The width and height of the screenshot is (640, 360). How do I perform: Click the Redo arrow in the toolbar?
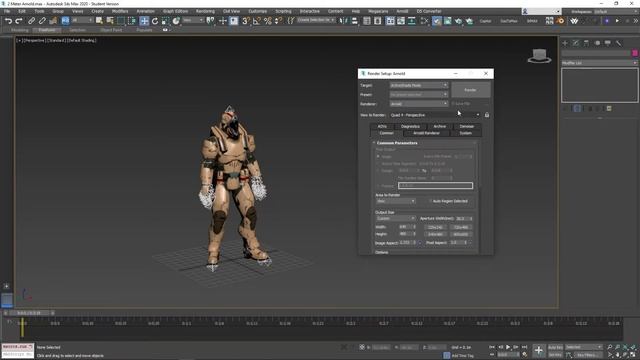click(19, 21)
